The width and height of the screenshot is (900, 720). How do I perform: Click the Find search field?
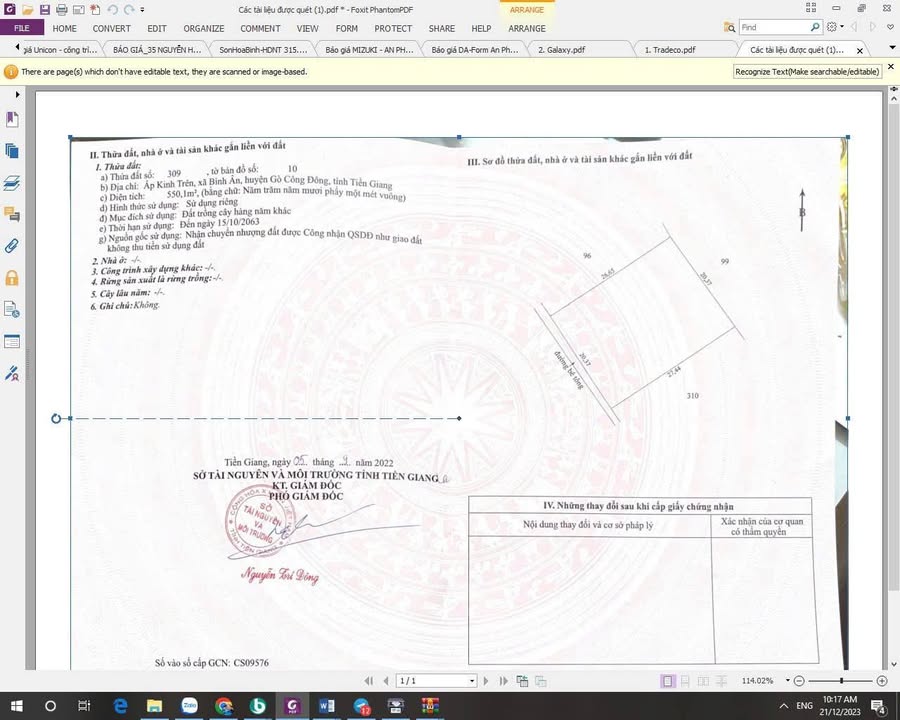(x=773, y=28)
